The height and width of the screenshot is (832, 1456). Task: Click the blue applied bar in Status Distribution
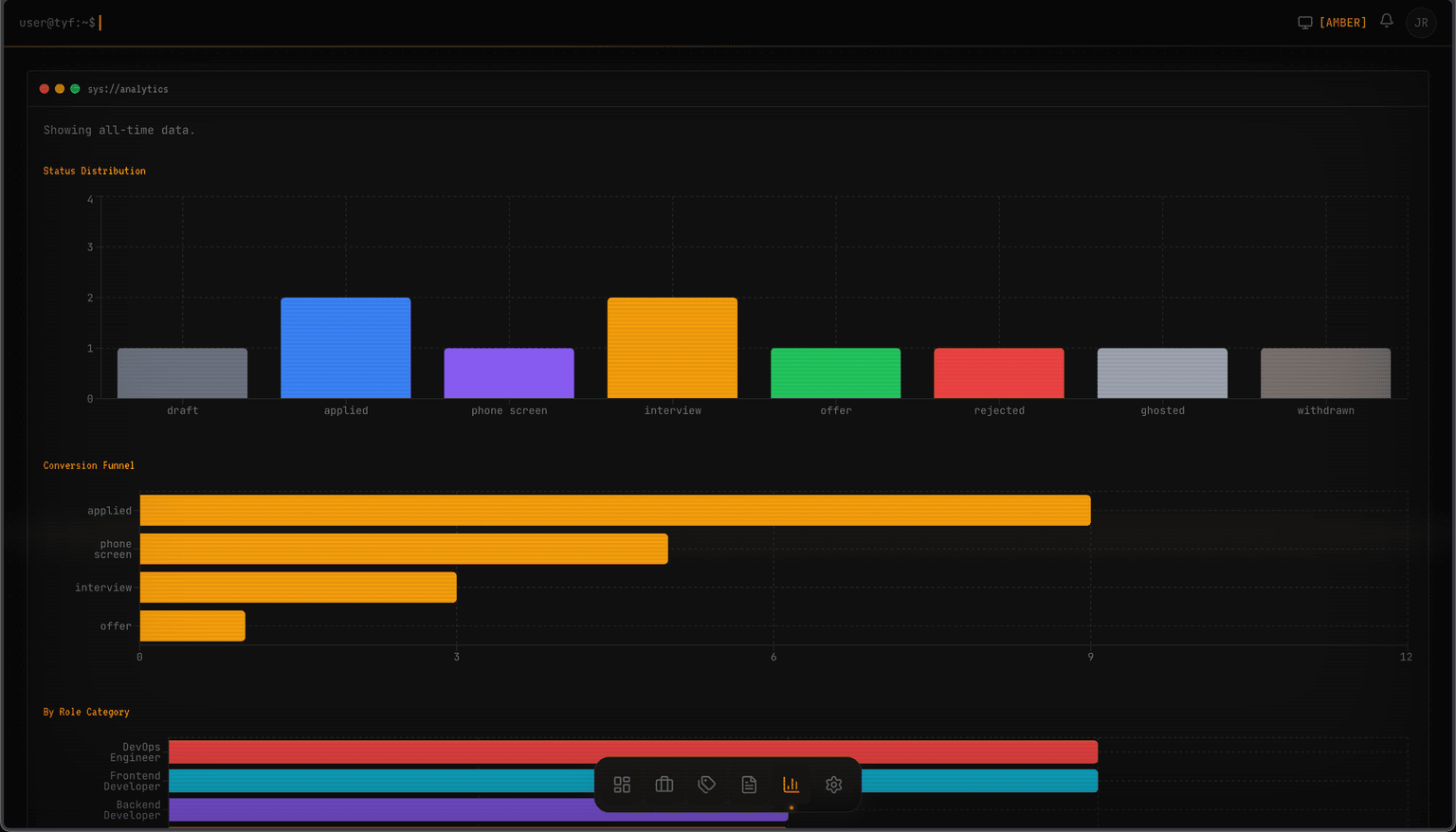(x=345, y=346)
